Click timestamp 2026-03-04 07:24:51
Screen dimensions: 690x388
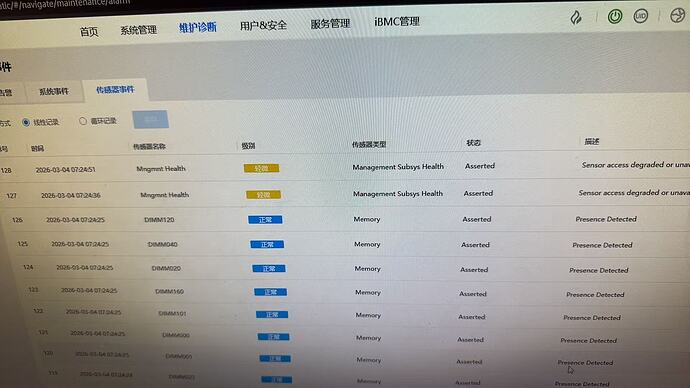[66, 170]
